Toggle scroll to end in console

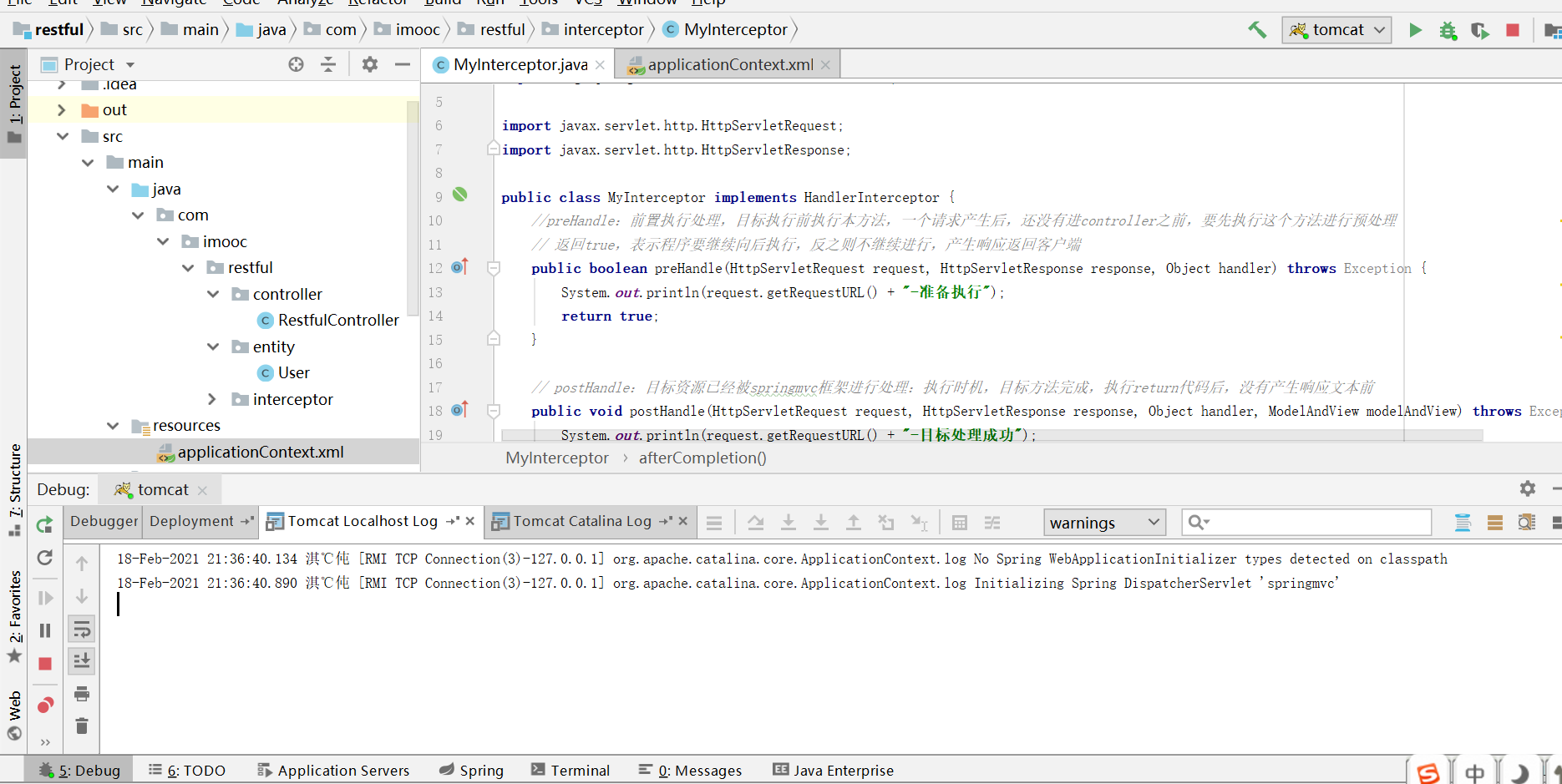82,661
